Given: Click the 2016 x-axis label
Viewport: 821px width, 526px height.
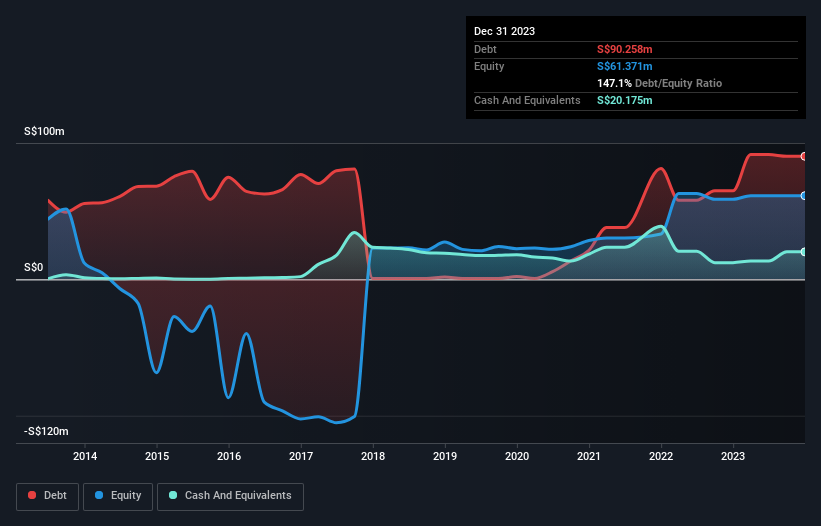Looking at the screenshot, I should click(229, 456).
